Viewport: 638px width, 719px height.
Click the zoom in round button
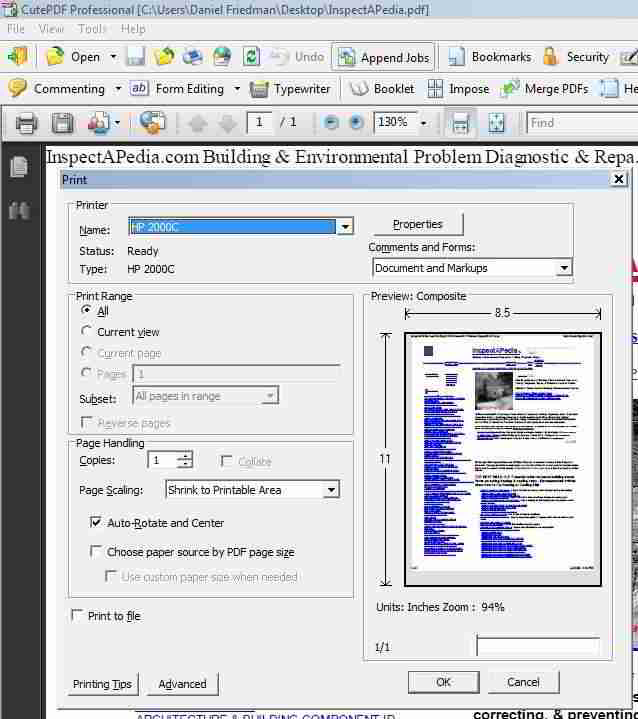356,122
